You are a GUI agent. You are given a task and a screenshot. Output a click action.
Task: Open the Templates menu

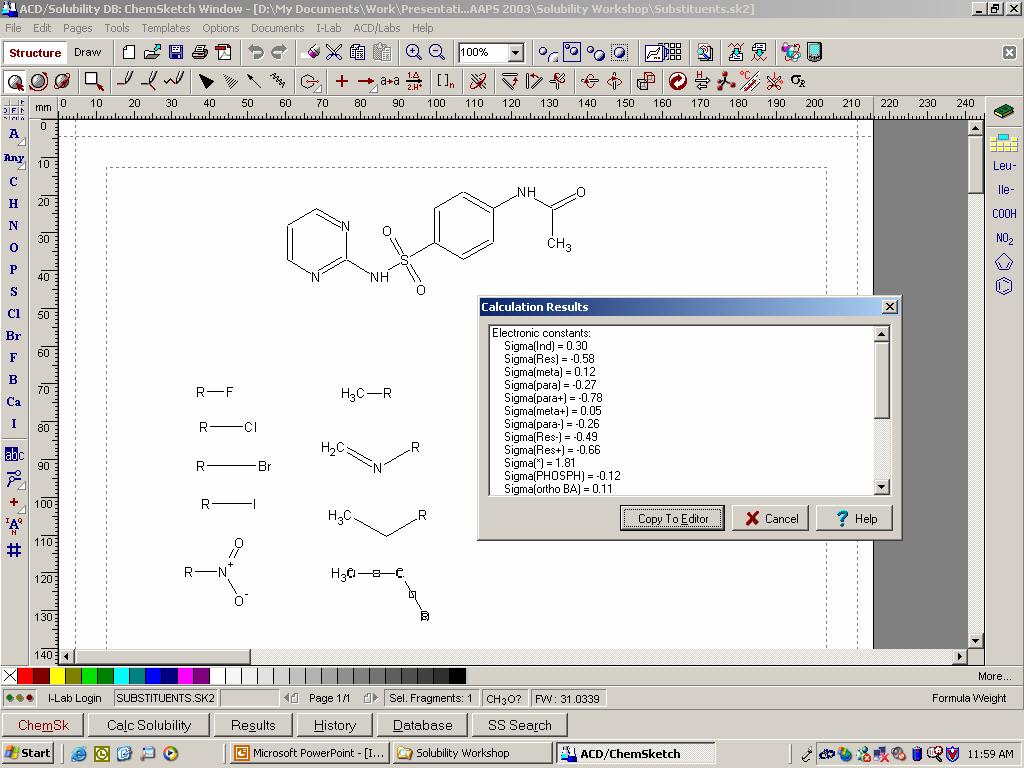click(166, 28)
